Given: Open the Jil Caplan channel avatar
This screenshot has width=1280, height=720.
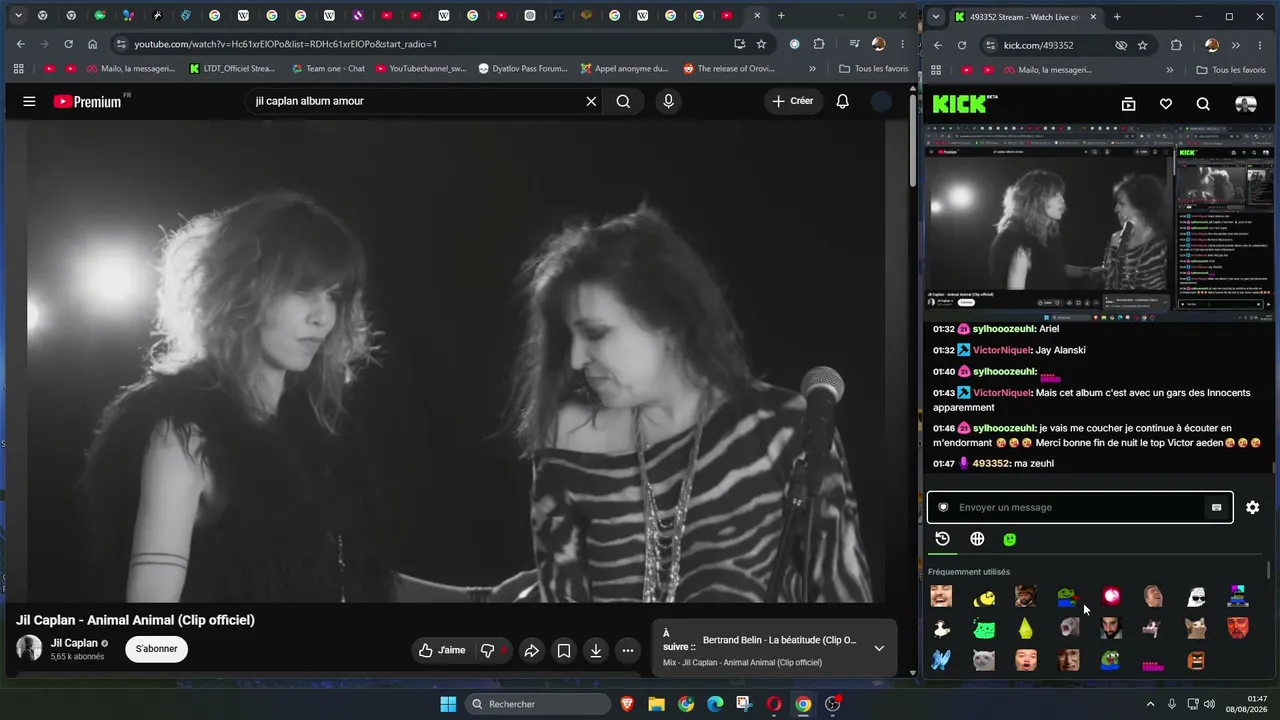Looking at the screenshot, I should pos(29,648).
